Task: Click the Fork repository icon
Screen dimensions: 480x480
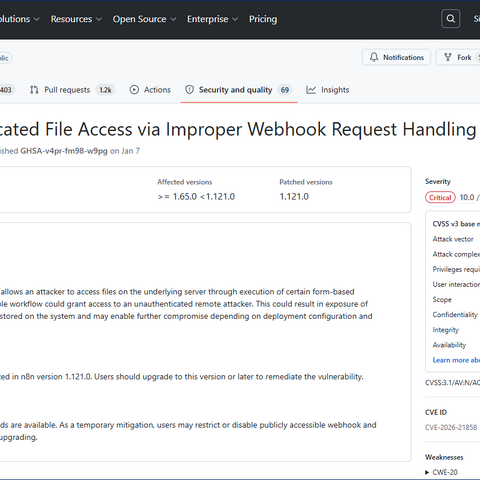Action: pyautogui.click(x=448, y=57)
